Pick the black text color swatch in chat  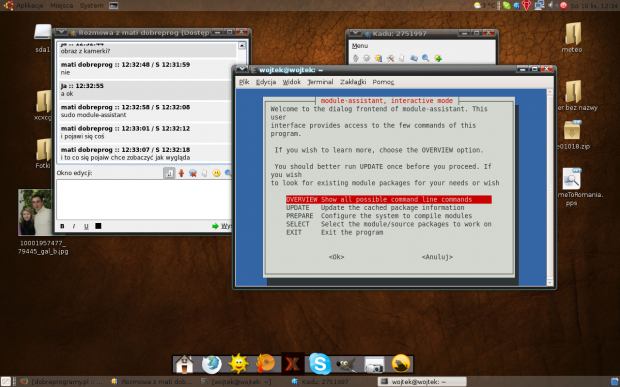coord(98,226)
